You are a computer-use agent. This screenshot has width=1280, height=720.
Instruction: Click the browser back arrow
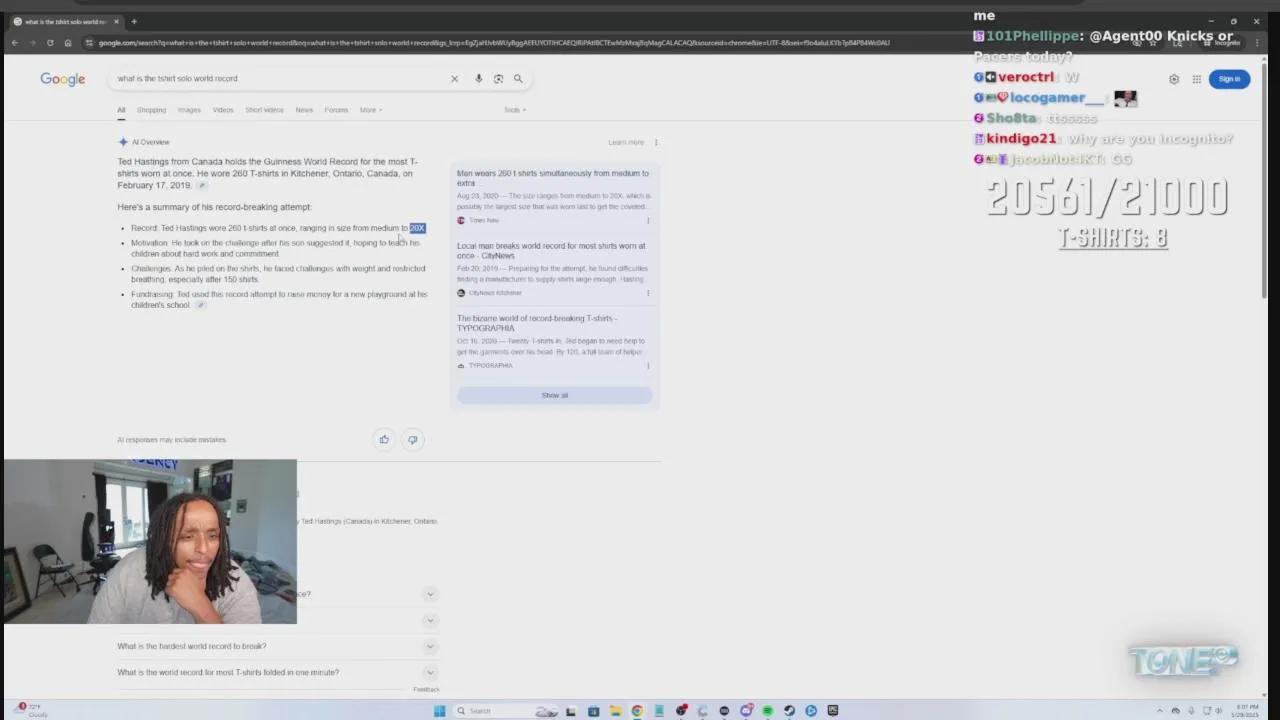pos(14,43)
